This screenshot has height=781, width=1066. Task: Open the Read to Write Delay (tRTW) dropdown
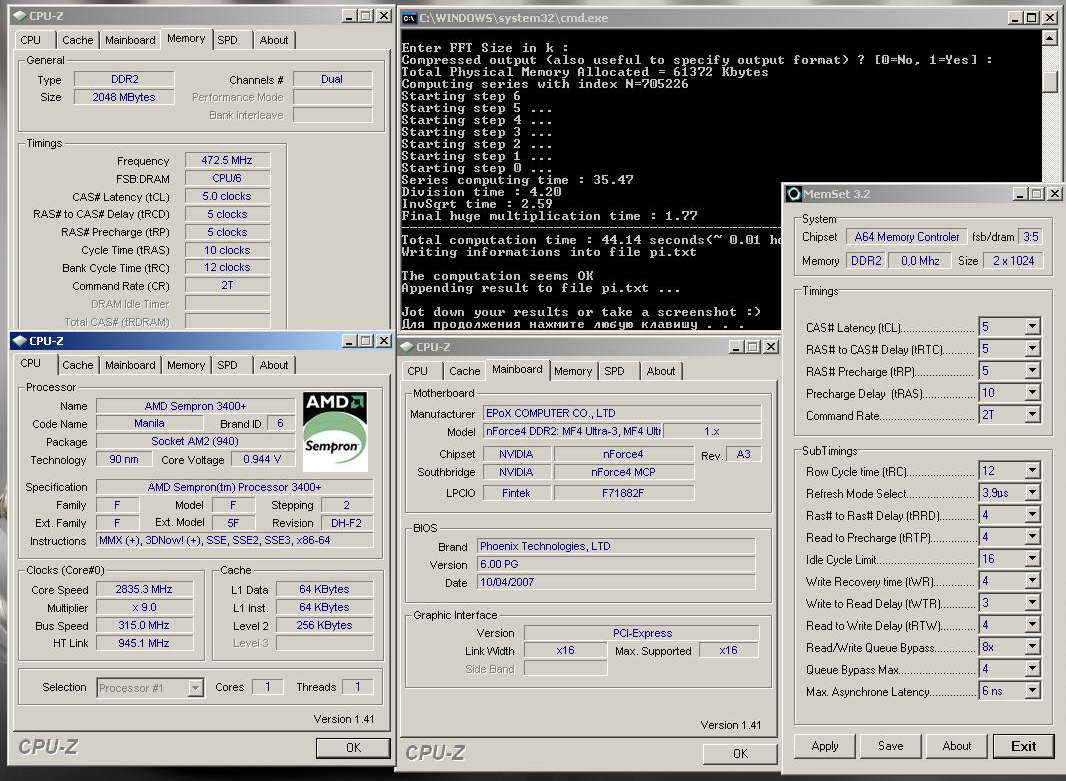click(x=1032, y=625)
